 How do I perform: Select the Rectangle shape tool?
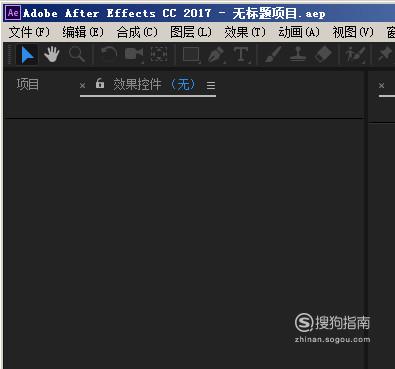point(191,55)
